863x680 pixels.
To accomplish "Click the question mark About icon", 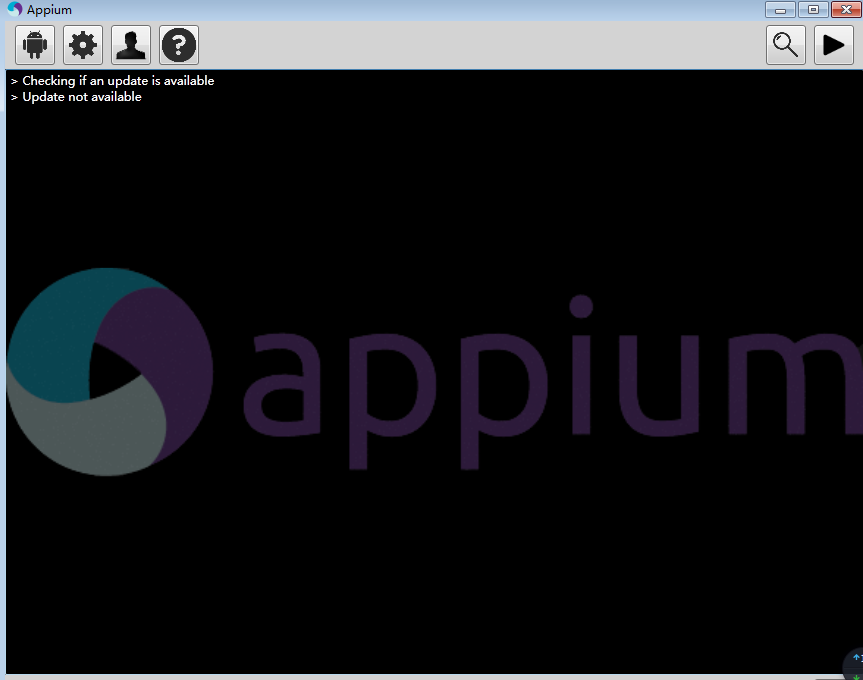I will (x=179, y=45).
